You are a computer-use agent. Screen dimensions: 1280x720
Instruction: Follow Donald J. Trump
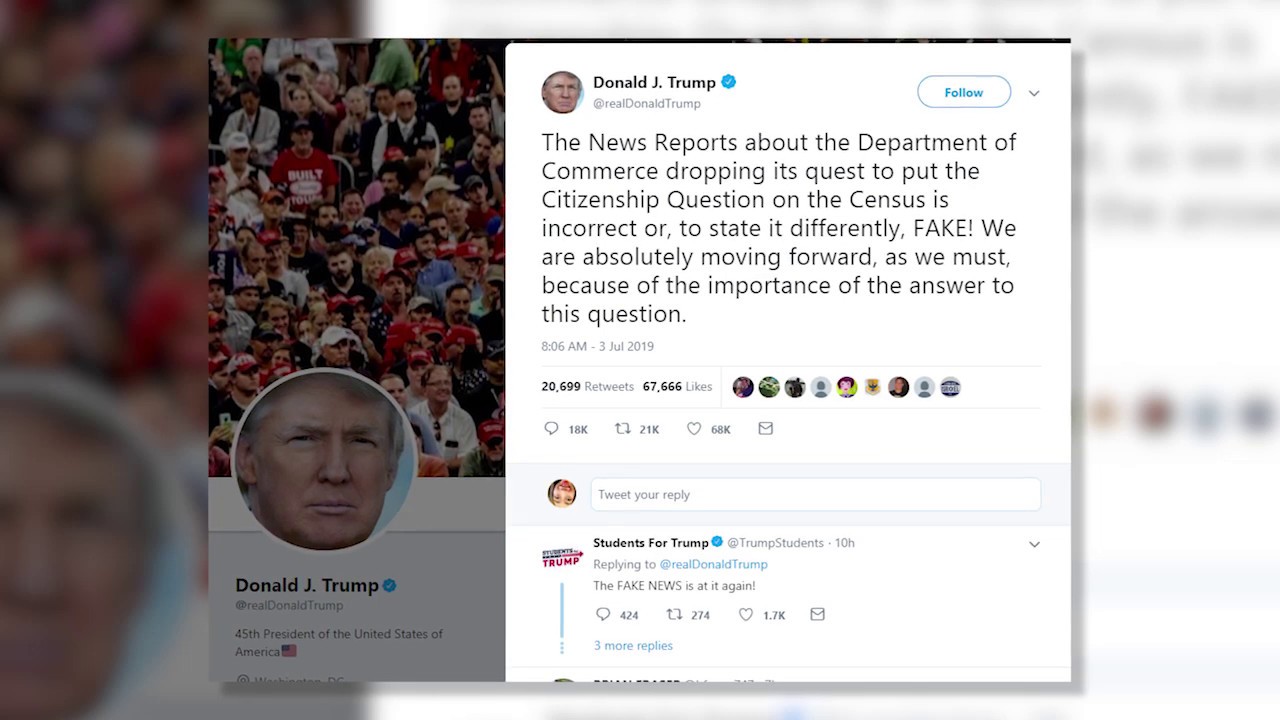coord(964,92)
